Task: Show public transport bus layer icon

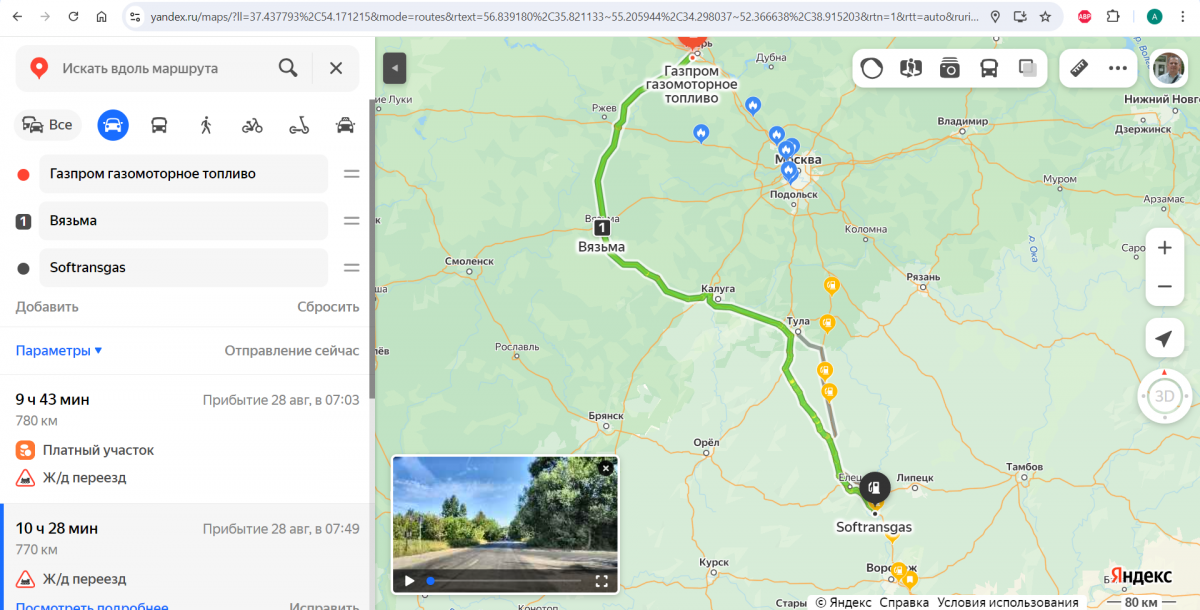Action: (x=989, y=68)
